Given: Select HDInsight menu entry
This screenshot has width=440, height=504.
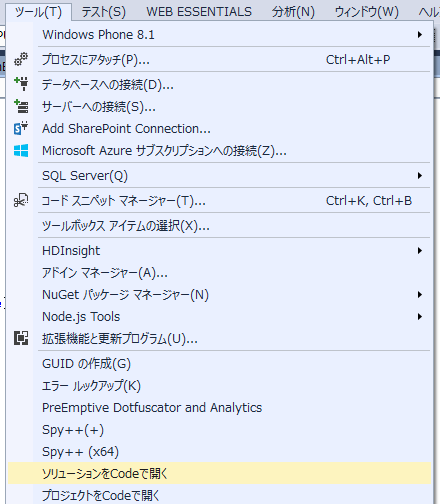Looking at the screenshot, I should pyautogui.click(x=219, y=251).
